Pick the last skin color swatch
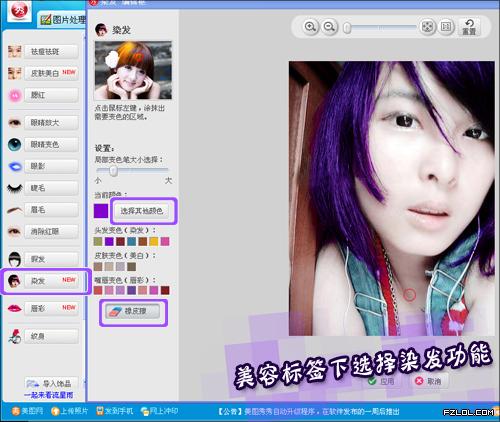Viewport: 500px width, 422px height. (x=132, y=266)
